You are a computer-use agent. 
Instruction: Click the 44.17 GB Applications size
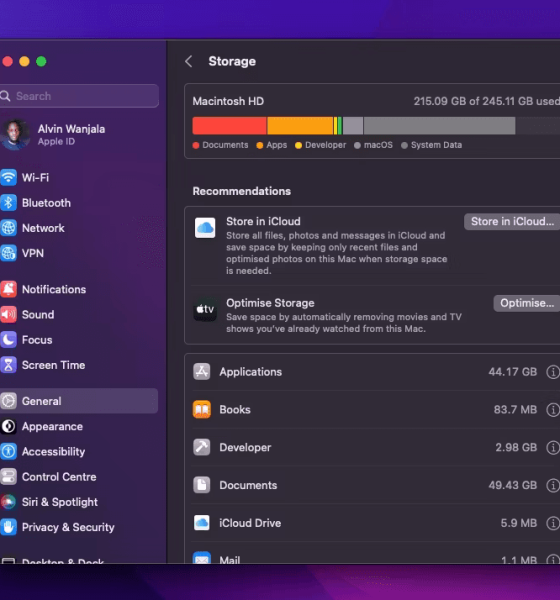pyautogui.click(x=513, y=372)
